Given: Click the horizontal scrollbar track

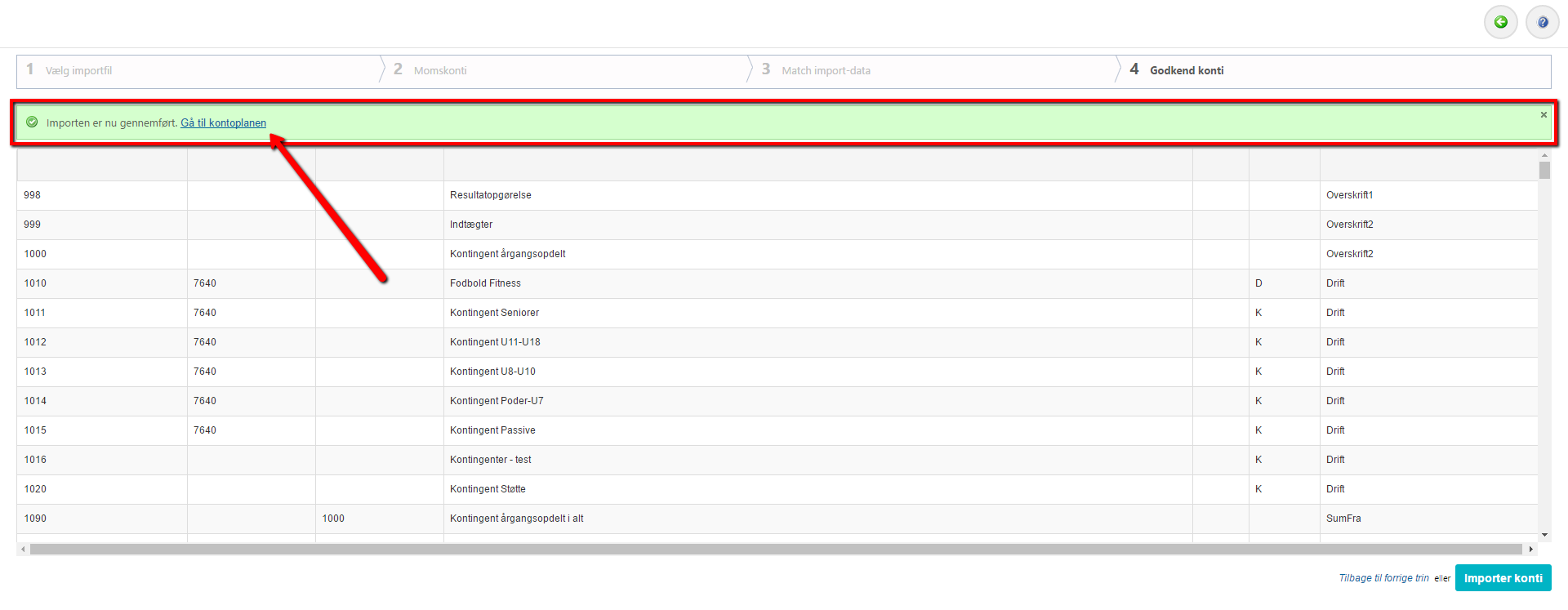Looking at the screenshot, I should (776, 550).
